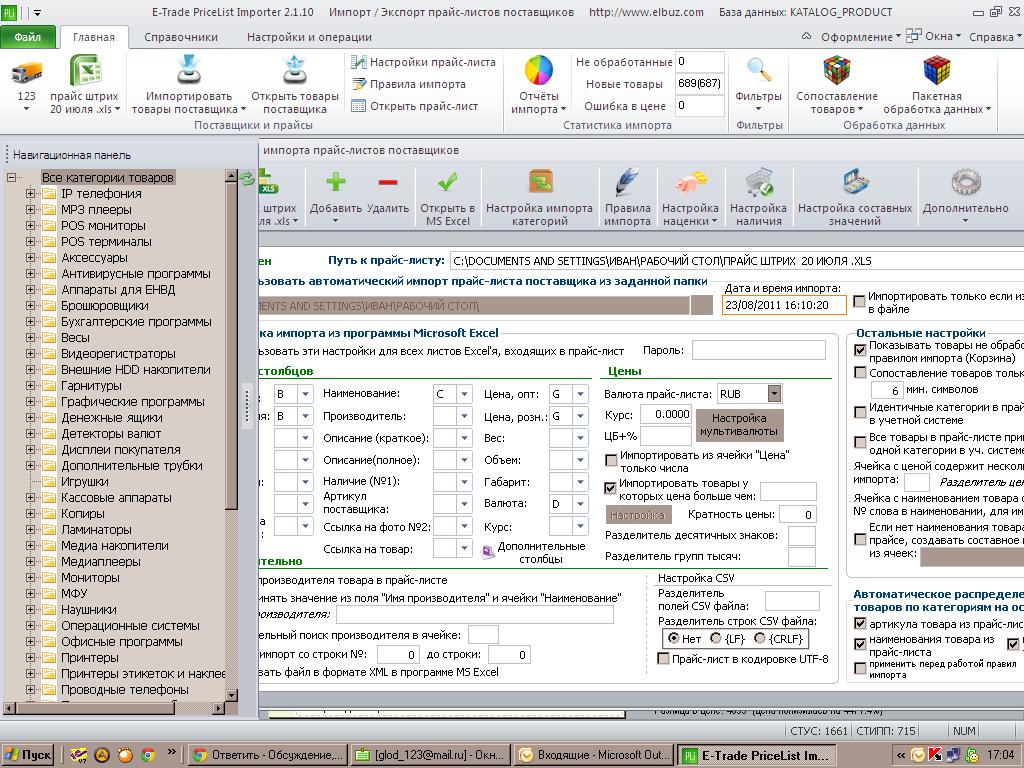Image resolution: width=1024 pixels, height=768 pixels.
Task: Open the 'Цена, опт' column dropdown
Action: tap(580, 394)
